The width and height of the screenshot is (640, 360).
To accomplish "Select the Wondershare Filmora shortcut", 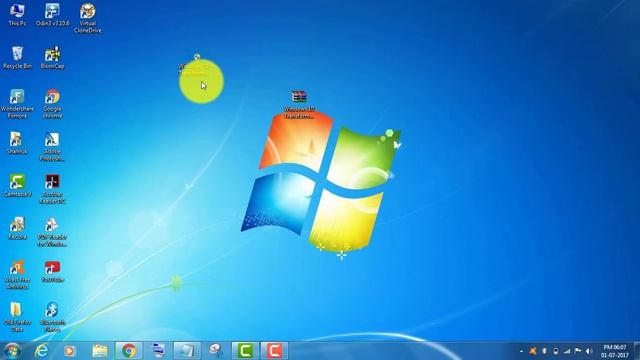I will click(x=17, y=104).
